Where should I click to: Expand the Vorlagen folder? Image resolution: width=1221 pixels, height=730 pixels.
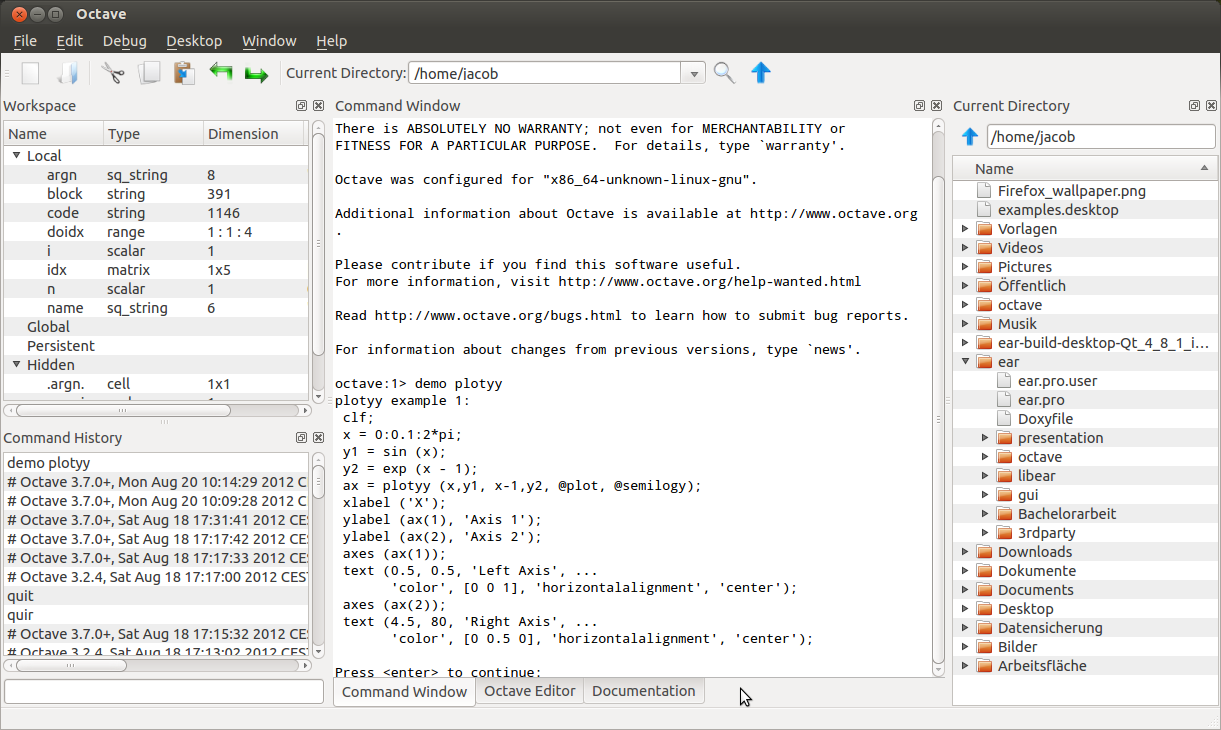(x=965, y=229)
